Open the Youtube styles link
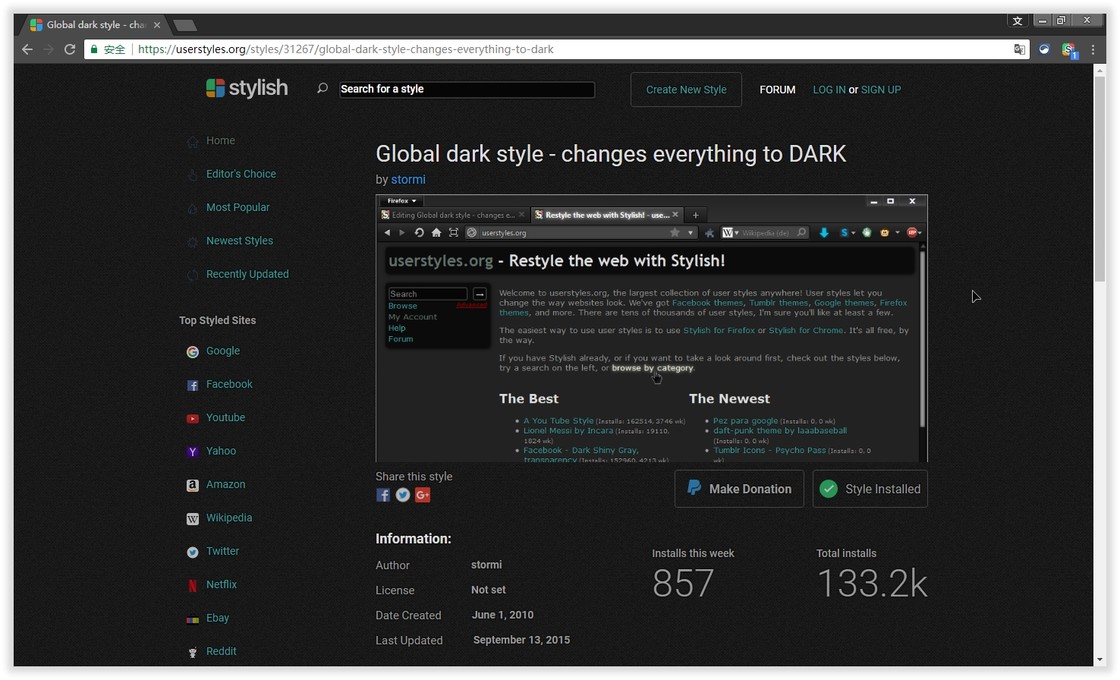Screen dimensions: 1120x680 pyautogui.click(x=226, y=418)
